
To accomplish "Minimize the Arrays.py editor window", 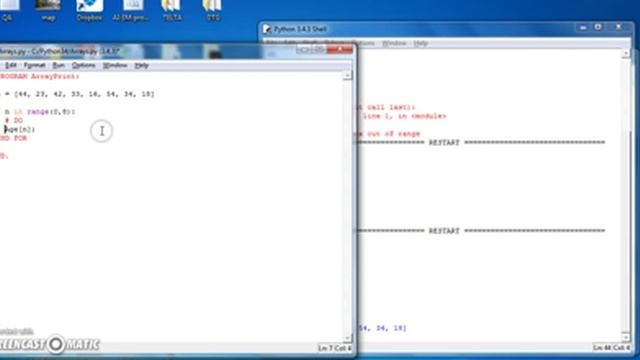I will click(304, 50).
